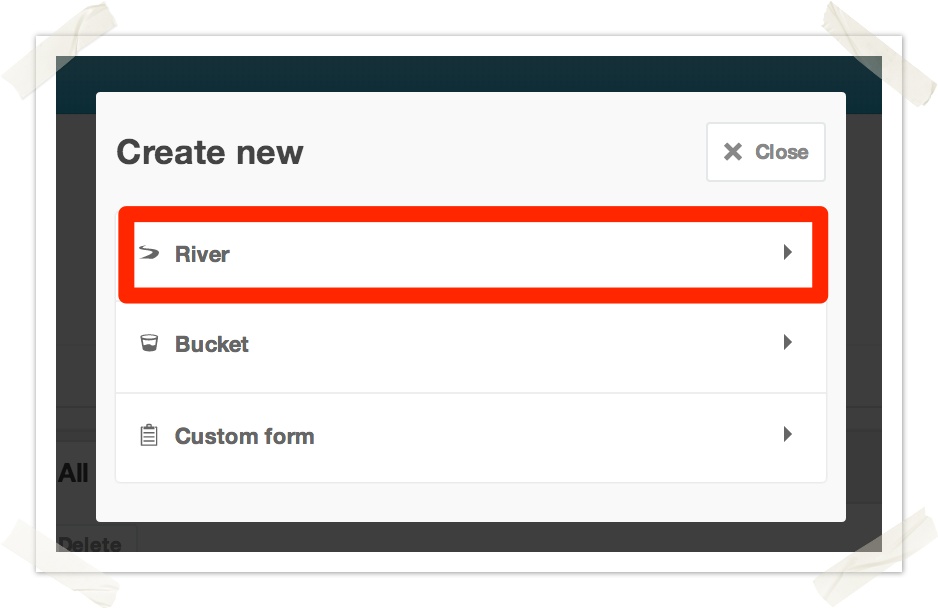
Task: Expand the Custom form option arrow
Action: (x=788, y=435)
